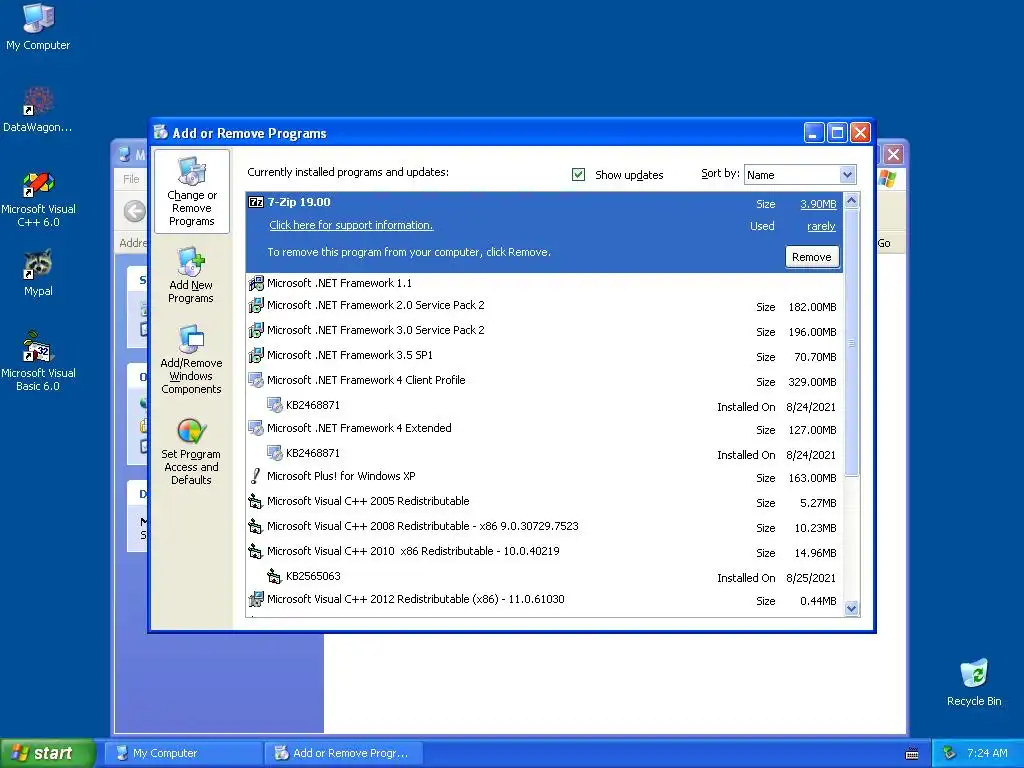Click the Microsoft Plus! for Windows XP icon

pos(256,476)
